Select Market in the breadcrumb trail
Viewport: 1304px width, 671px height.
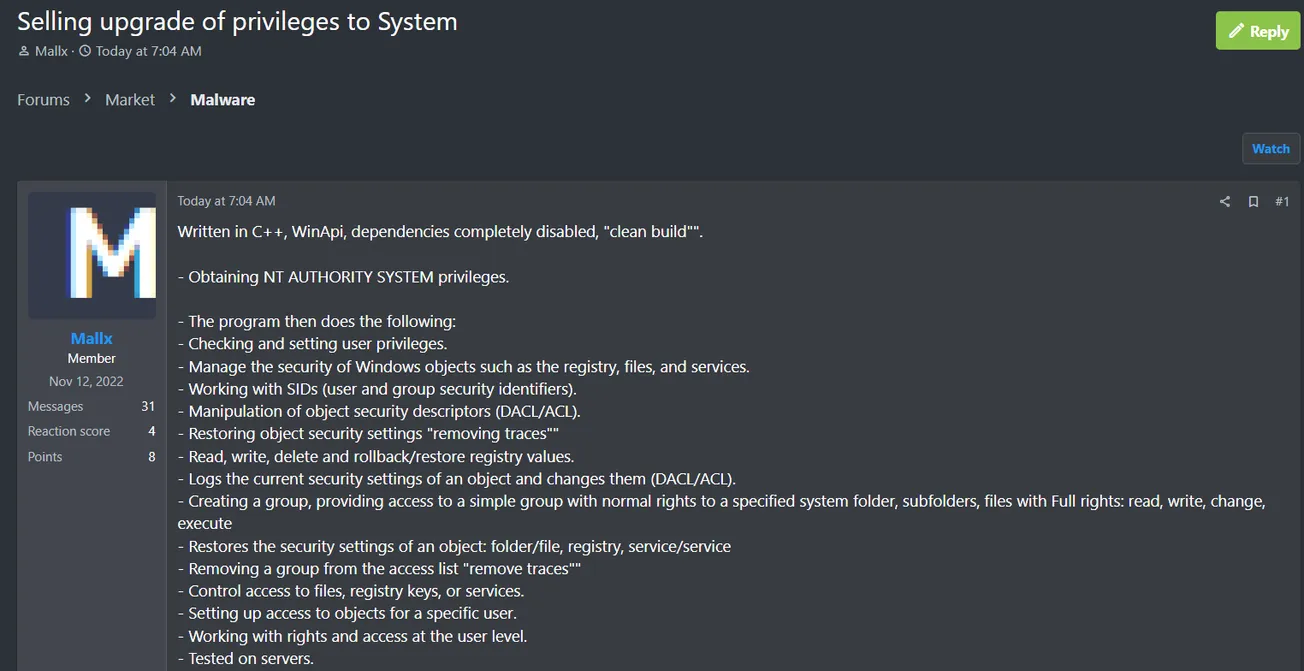[129, 99]
